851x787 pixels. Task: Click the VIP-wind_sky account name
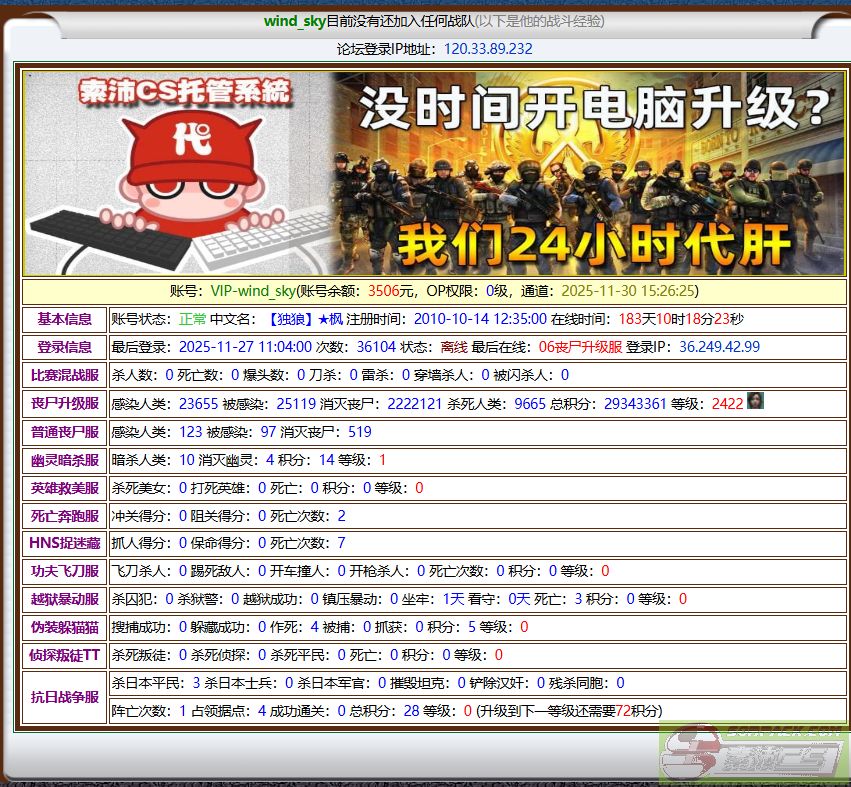pyautogui.click(x=253, y=291)
